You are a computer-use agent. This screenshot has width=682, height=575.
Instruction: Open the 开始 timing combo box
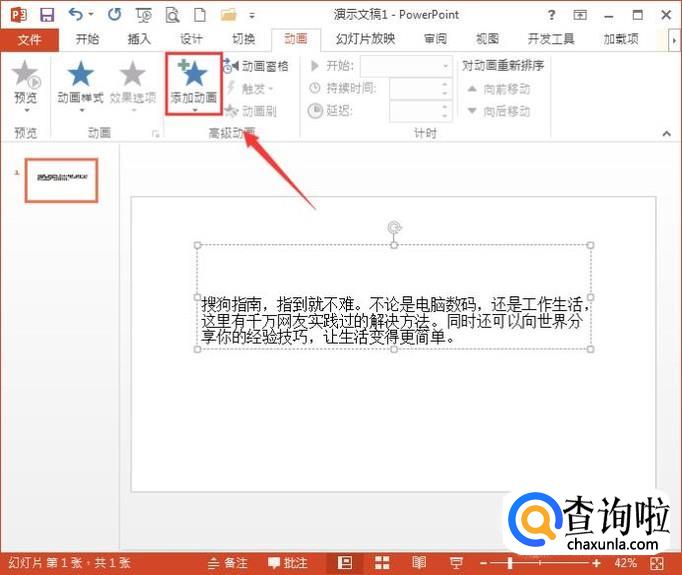[406, 66]
